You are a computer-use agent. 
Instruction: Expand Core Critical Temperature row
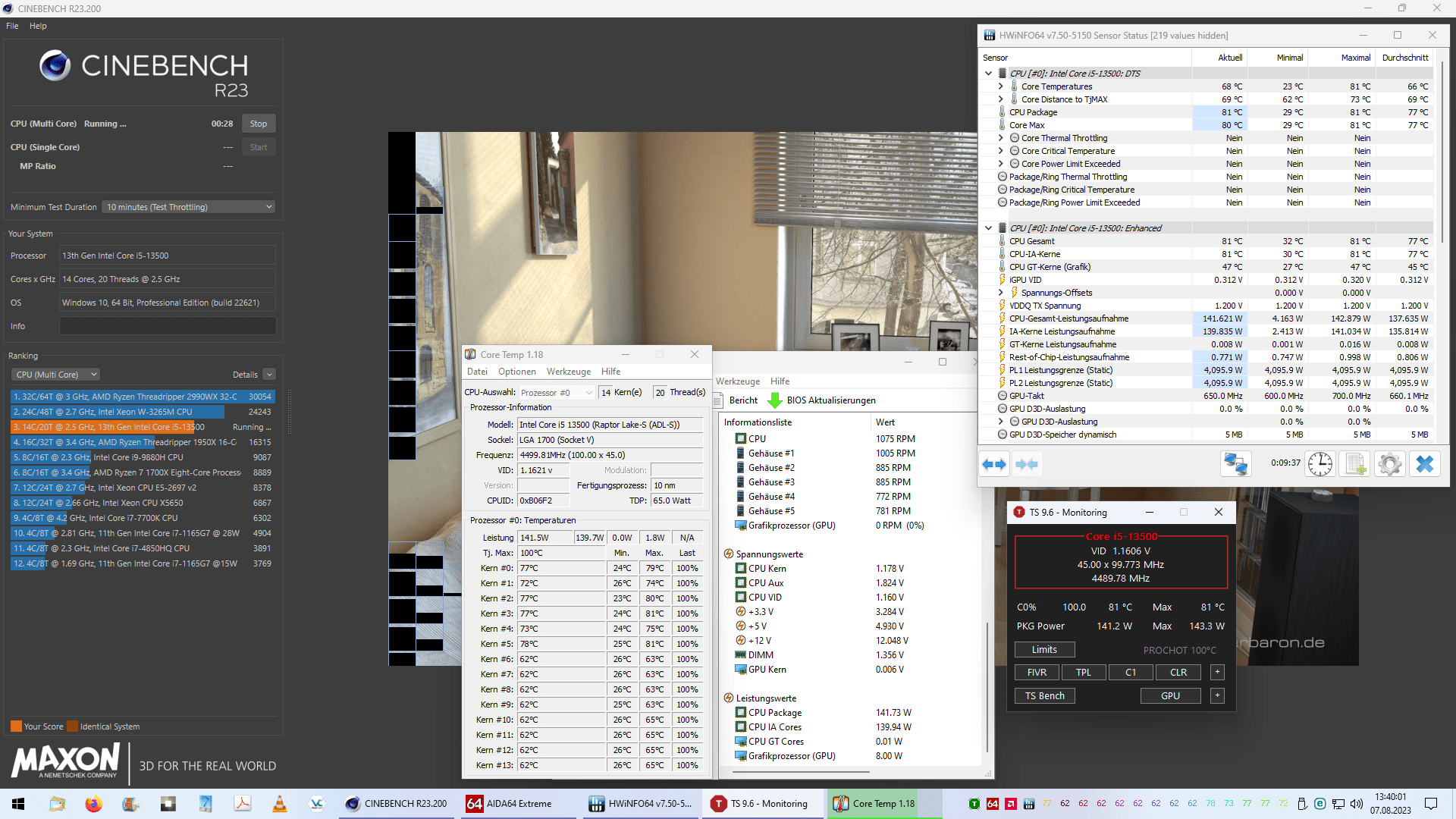(x=1000, y=151)
